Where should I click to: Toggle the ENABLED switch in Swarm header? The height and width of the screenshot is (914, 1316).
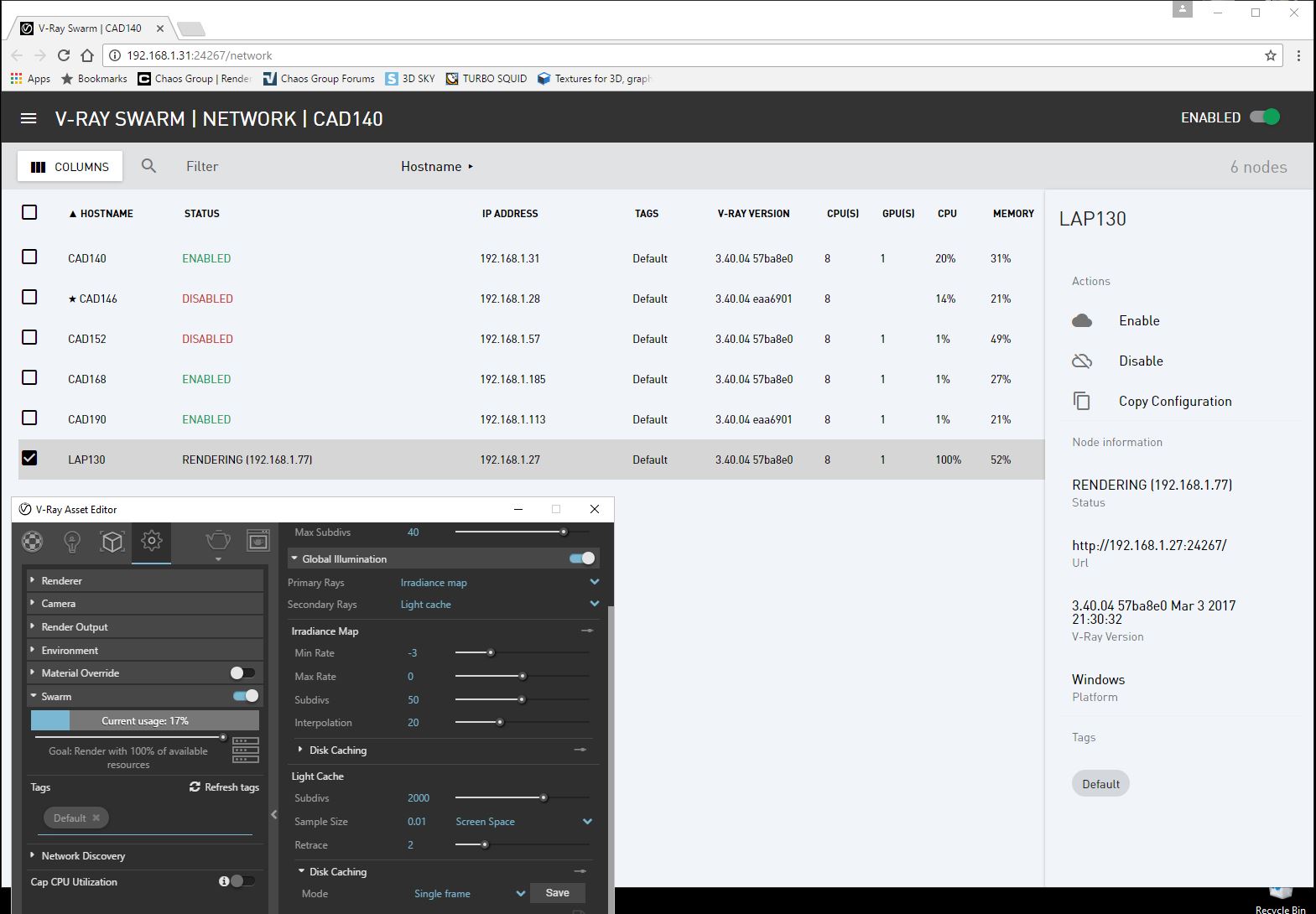coord(1265,117)
